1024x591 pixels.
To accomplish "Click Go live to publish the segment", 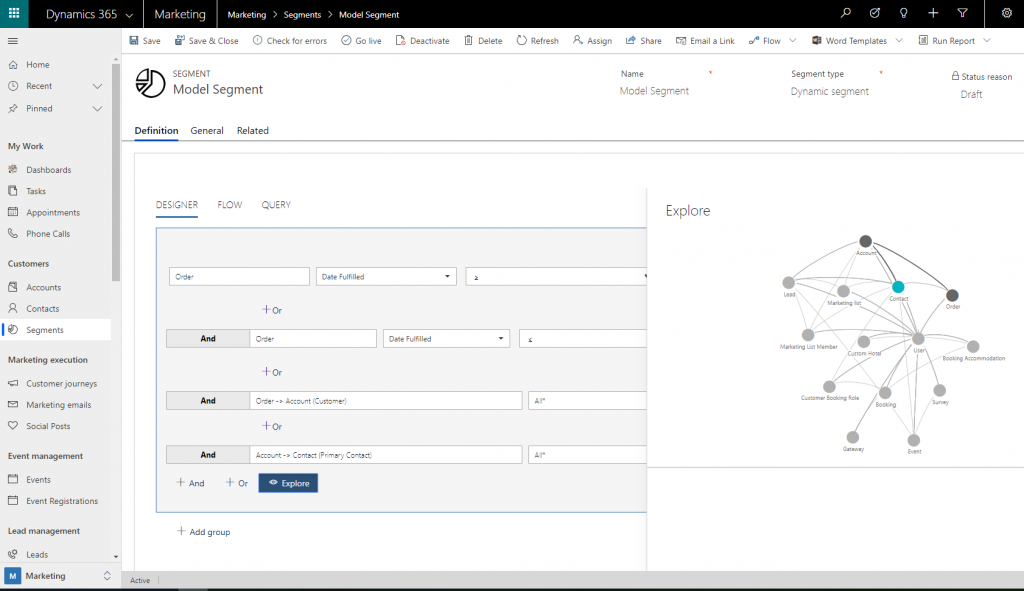I will [x=361, y=40].
